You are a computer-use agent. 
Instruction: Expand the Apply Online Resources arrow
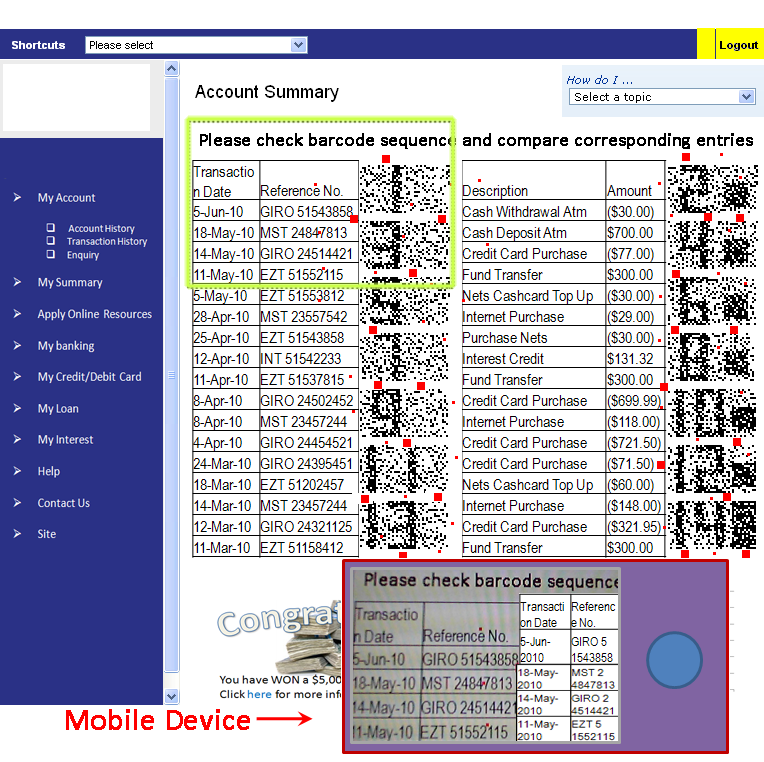coord(17,314)
